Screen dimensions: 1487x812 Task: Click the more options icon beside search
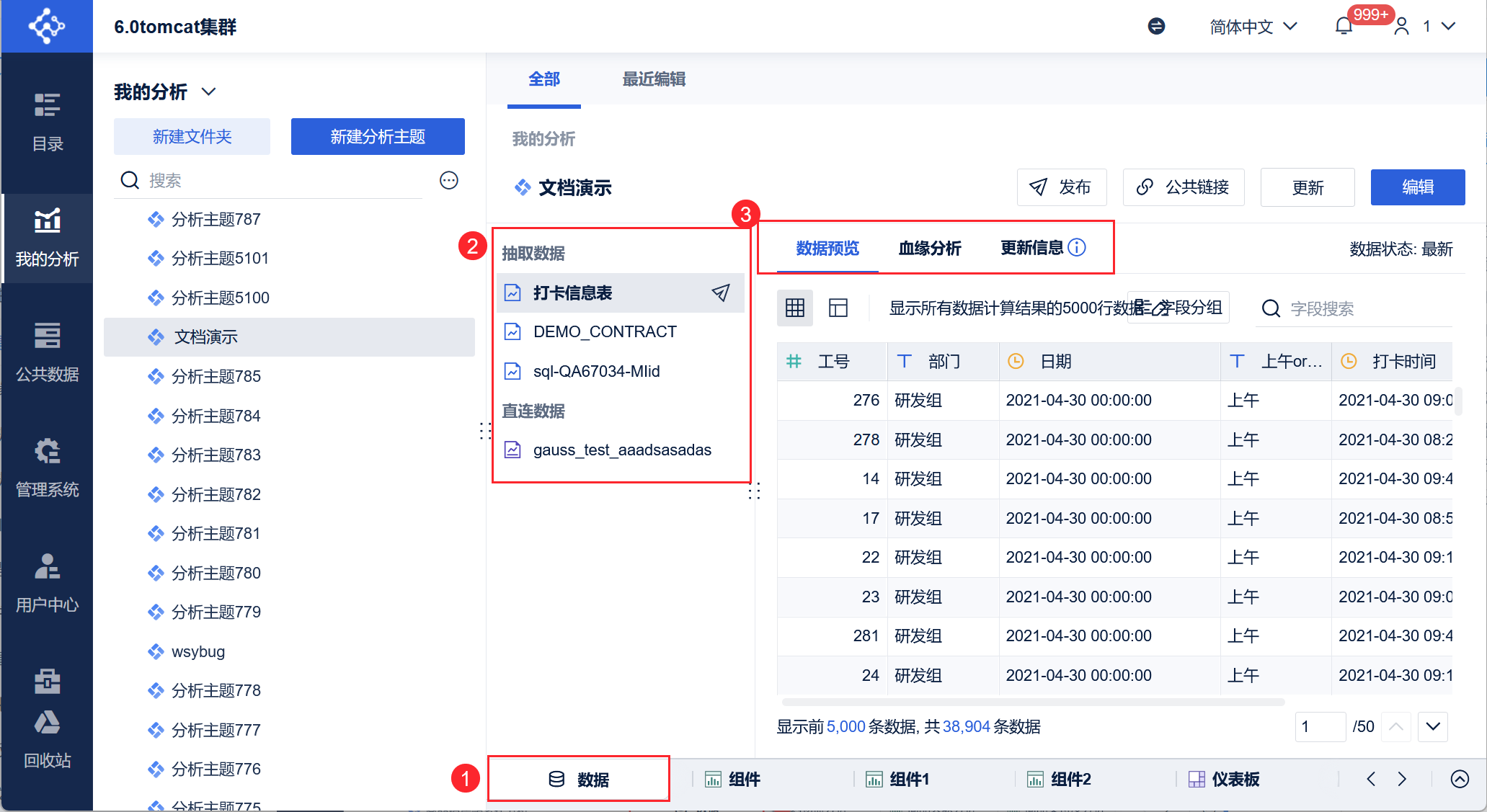[x=449, y=180]
